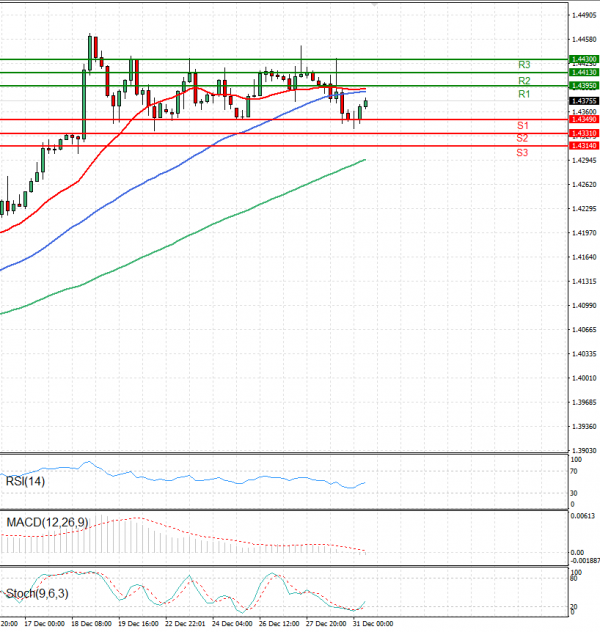This screenshot has height=632, width=600.
Task: Select the MACD(12,26,9) indicator label
Action: tap(45, 523)
